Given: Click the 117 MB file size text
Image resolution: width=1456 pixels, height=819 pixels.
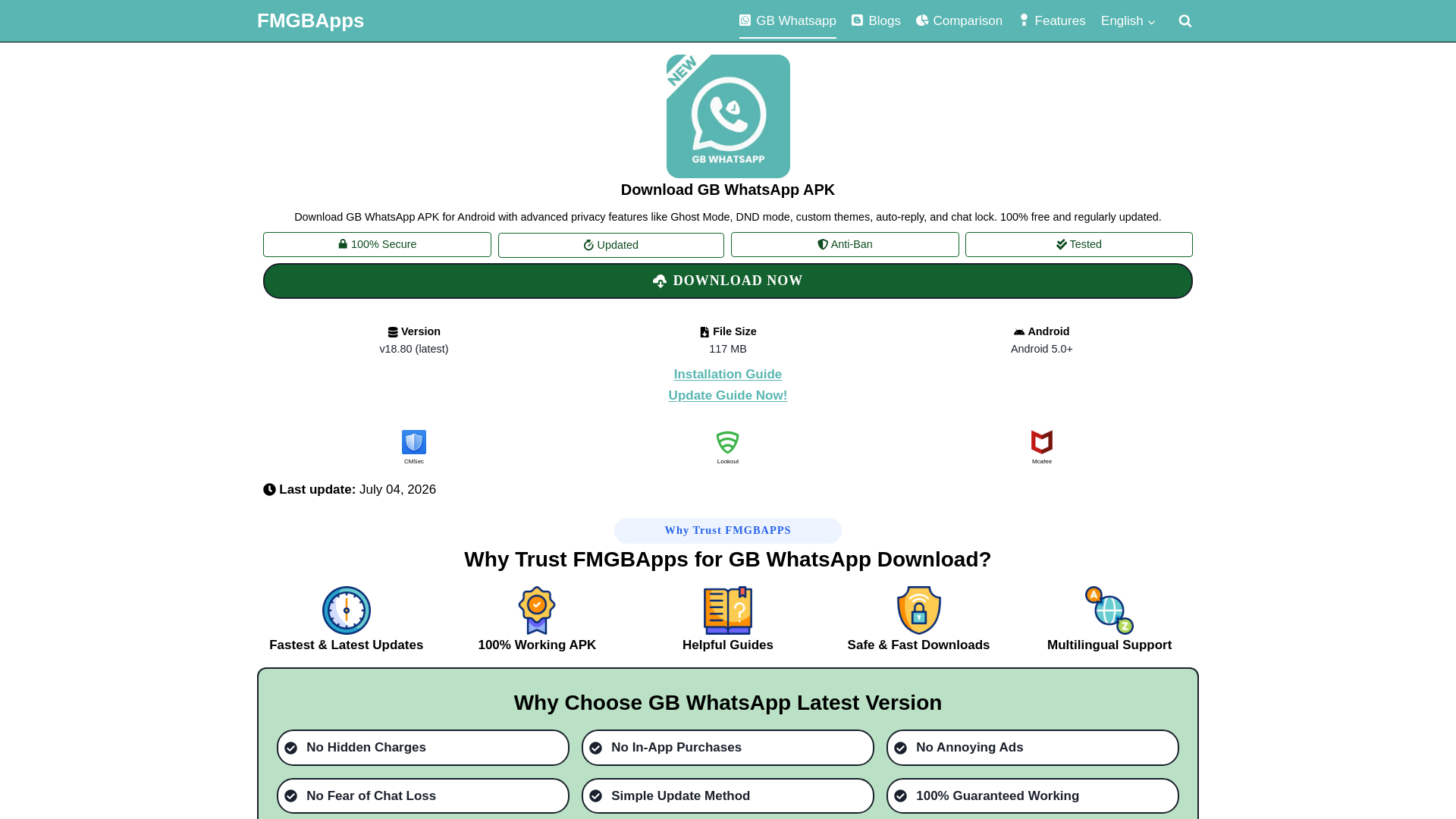Looking at the screenshot, I should pos(728,350).
